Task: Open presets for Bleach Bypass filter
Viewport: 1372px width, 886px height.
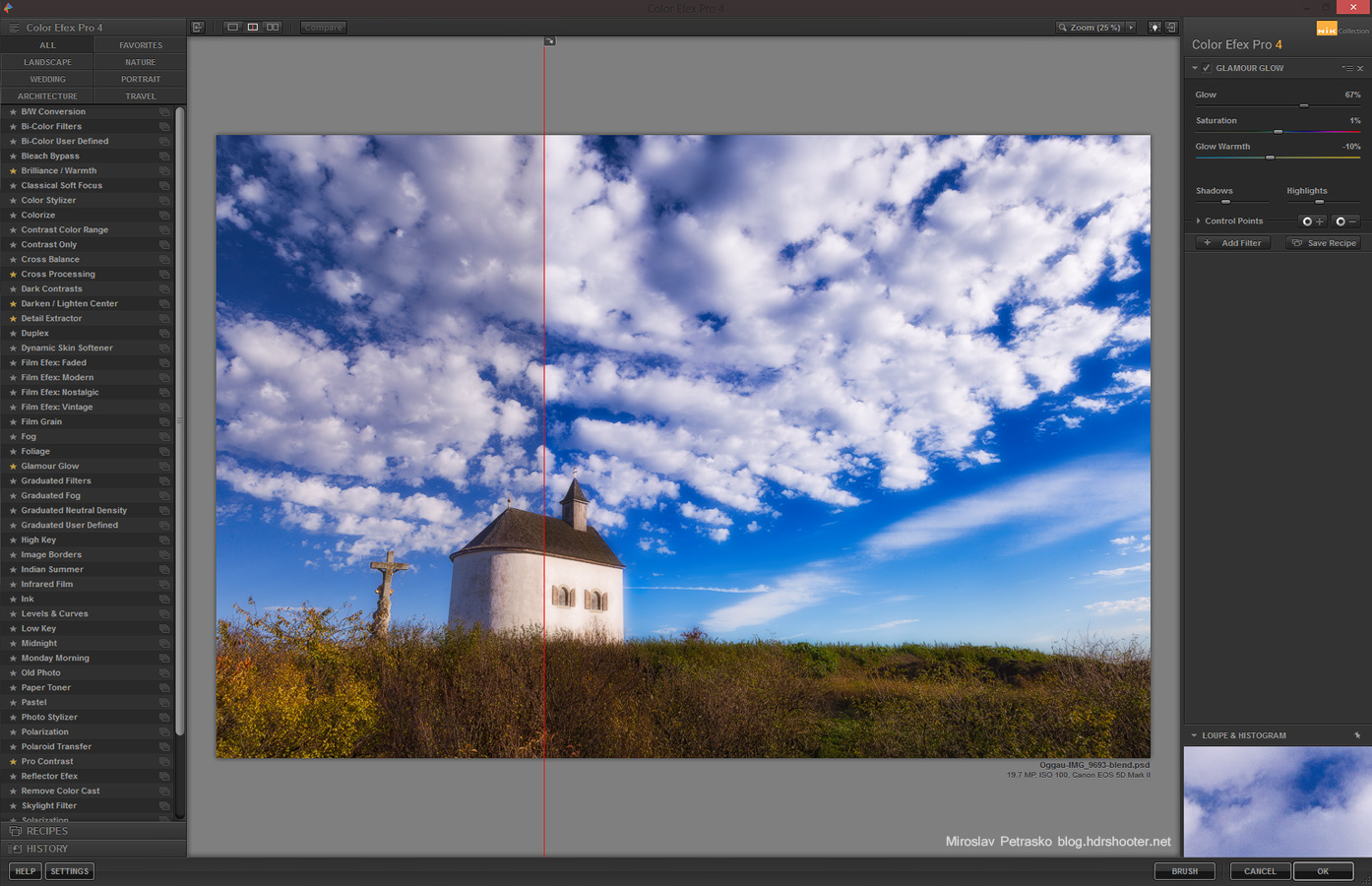Action: 164,156
